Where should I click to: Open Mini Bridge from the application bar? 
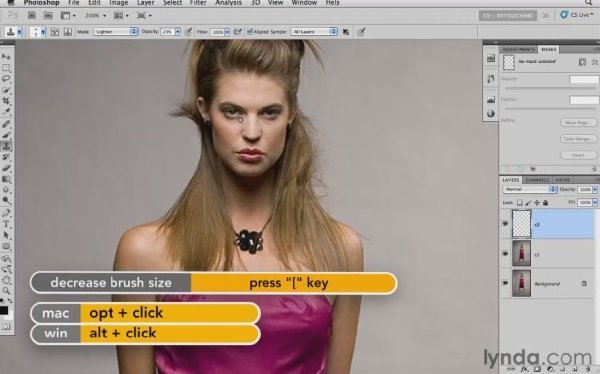point(48,16)
